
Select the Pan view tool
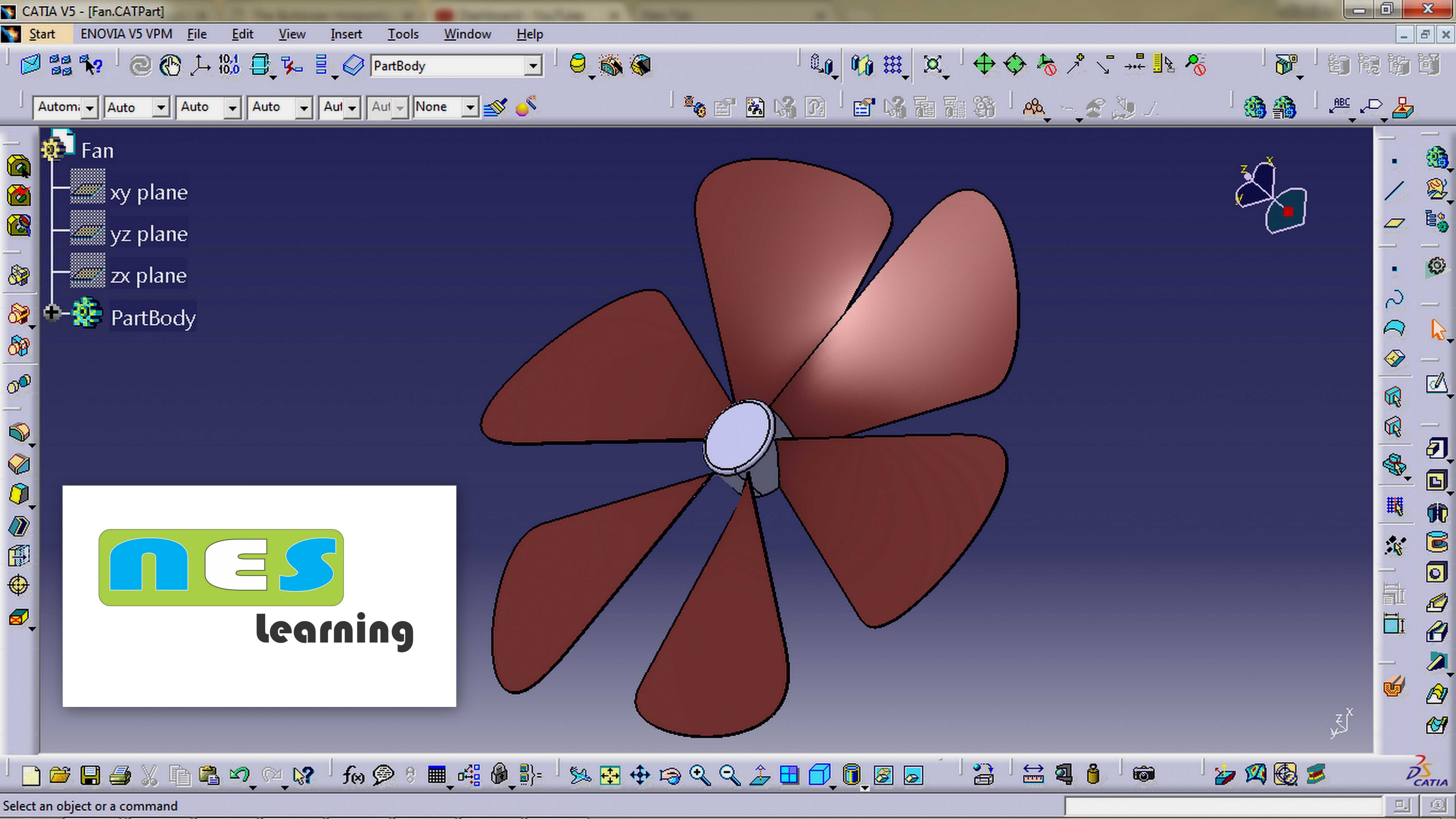click(640, 775)
